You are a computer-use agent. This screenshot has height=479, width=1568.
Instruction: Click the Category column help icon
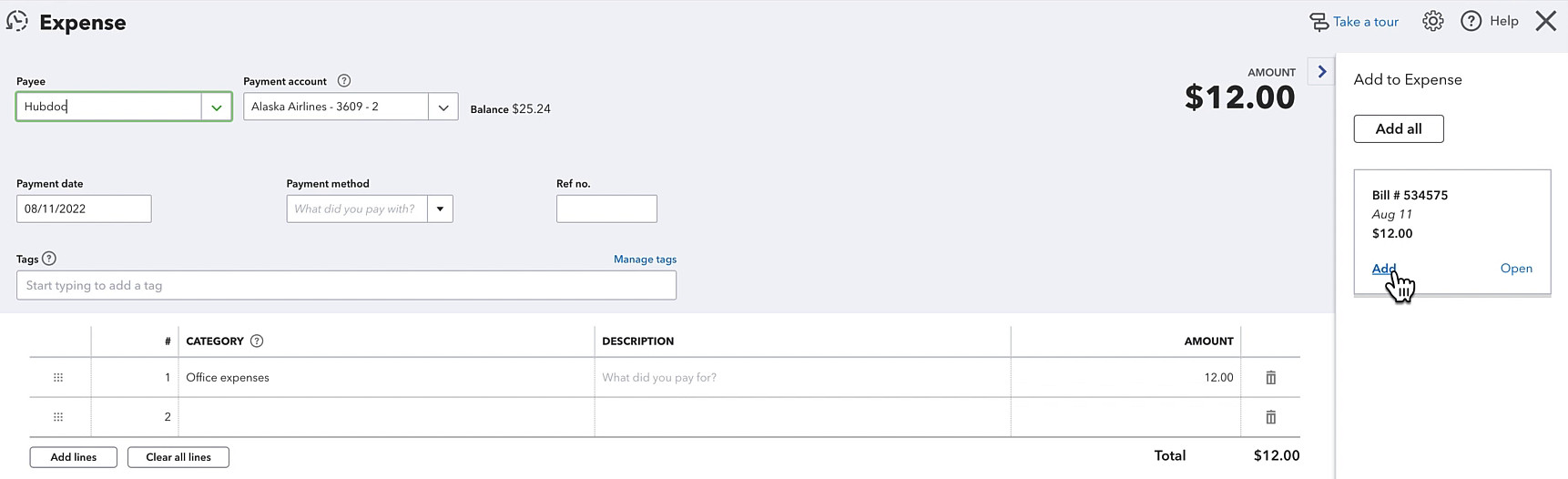(257, 341)
